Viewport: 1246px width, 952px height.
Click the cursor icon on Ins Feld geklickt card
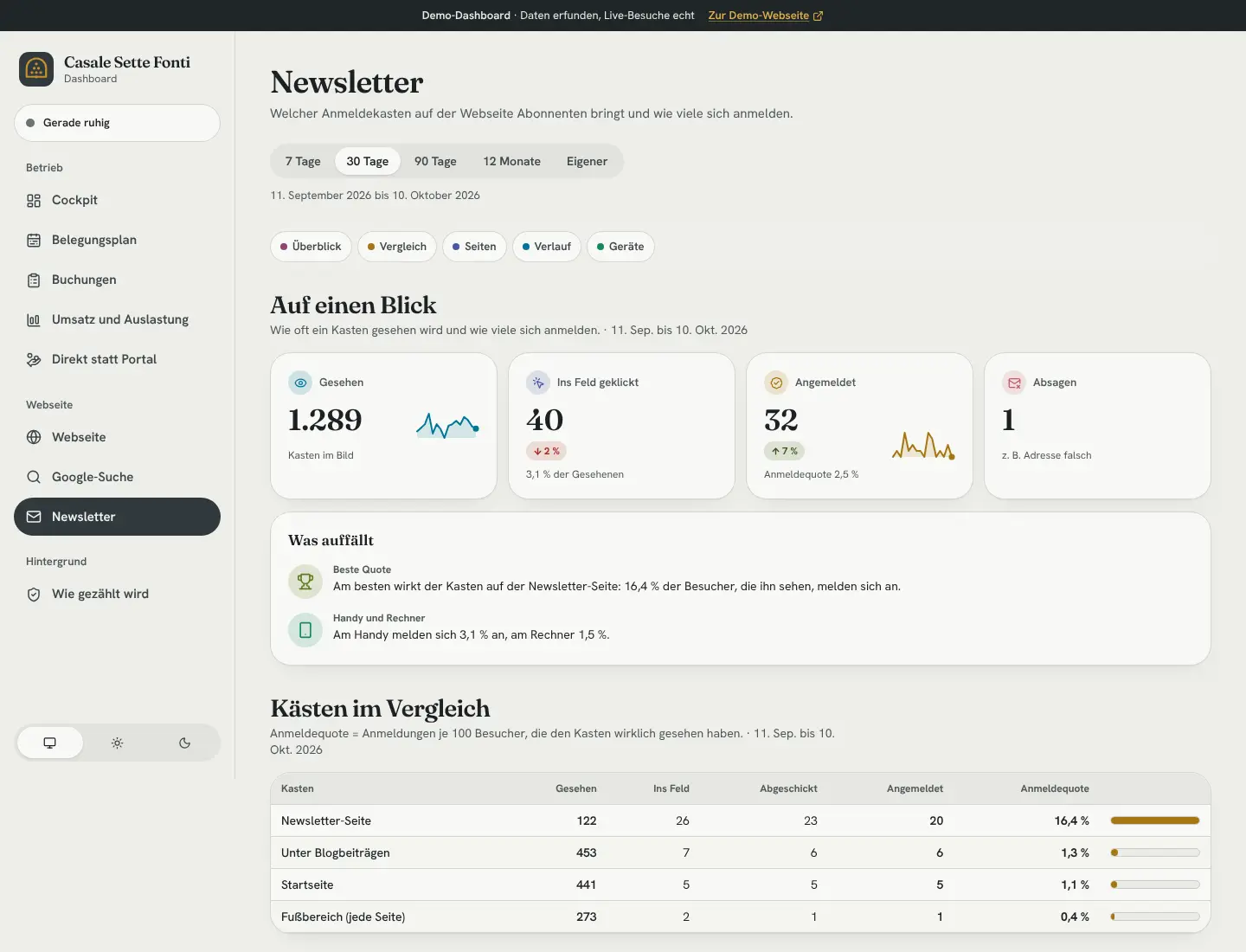[538, 383]
